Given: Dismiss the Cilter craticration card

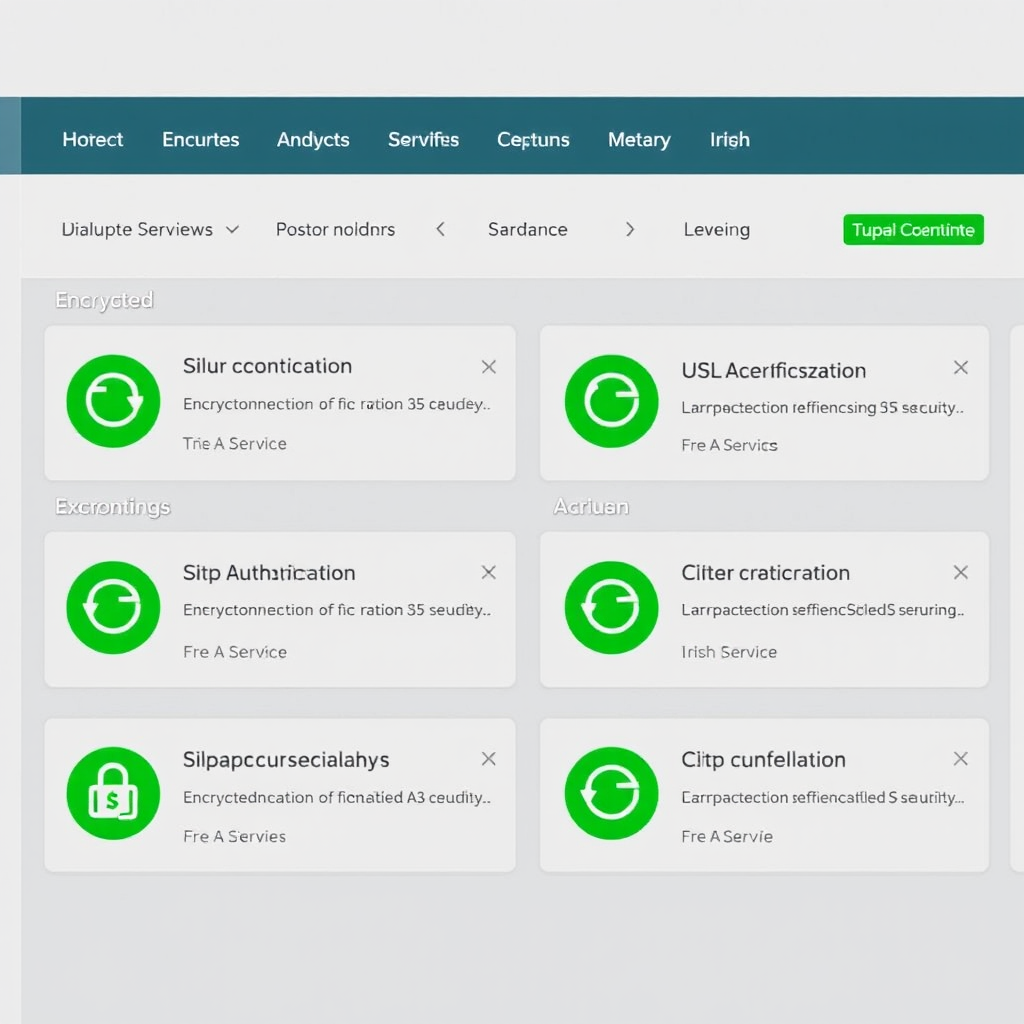Looking at the screenshot, I should click(961, 573).
